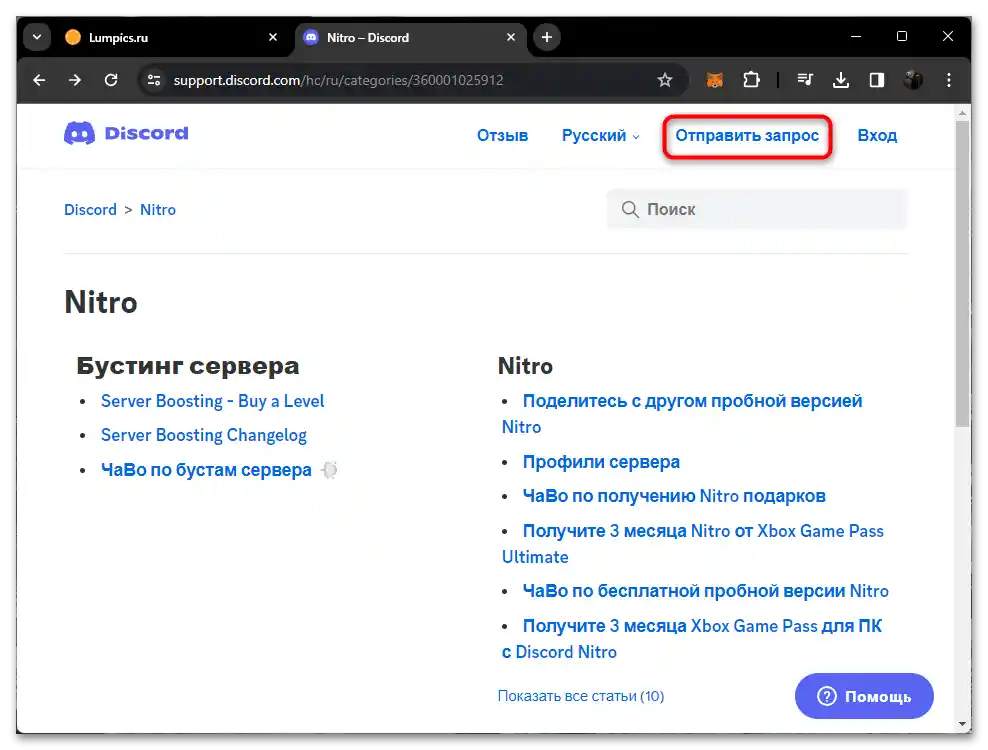Click the search magnifier icon in the Поиск field

[630, 209]
